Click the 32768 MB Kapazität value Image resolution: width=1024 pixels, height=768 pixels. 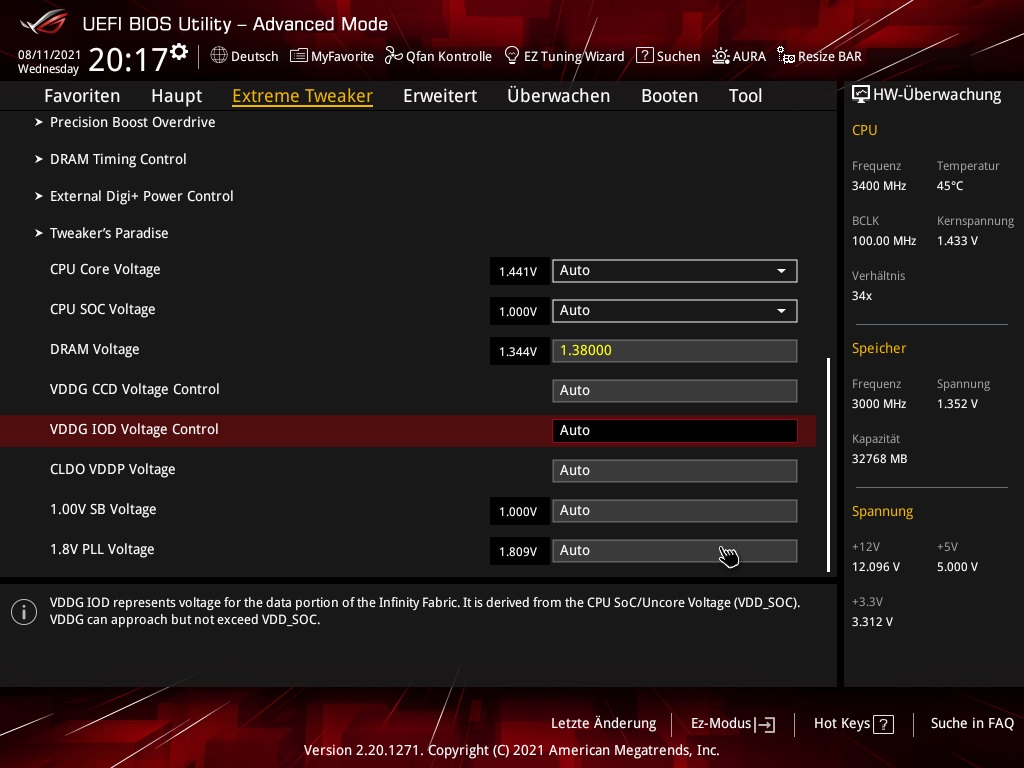click(879, 459)
